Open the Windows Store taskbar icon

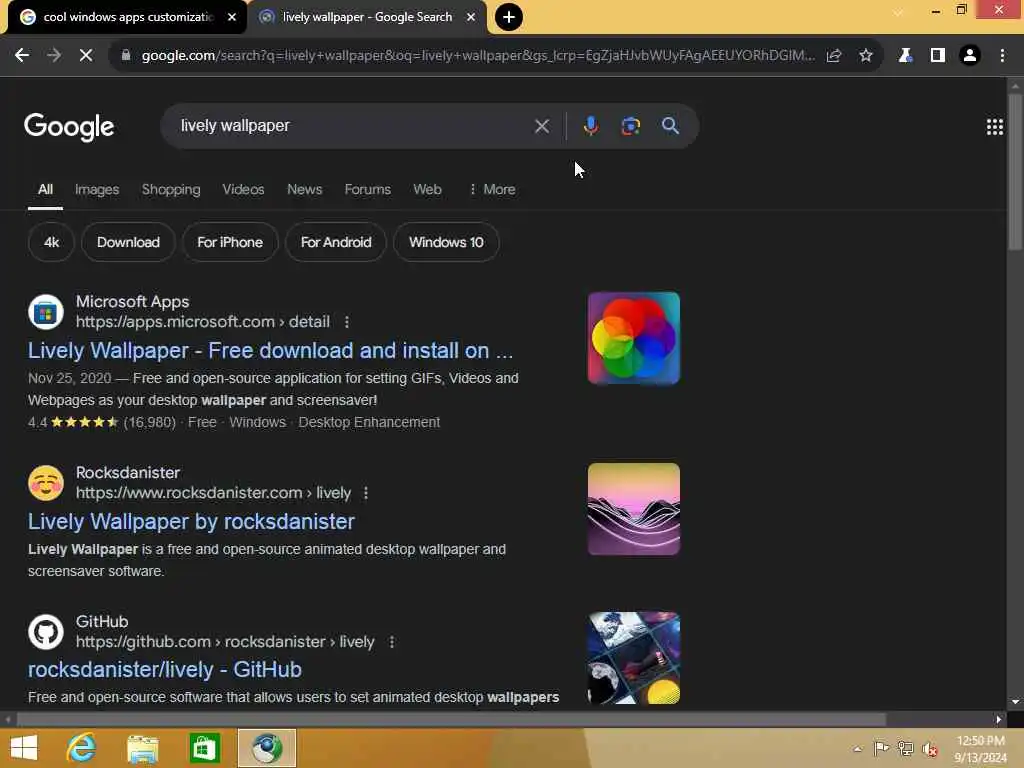[x=204, y=748]
